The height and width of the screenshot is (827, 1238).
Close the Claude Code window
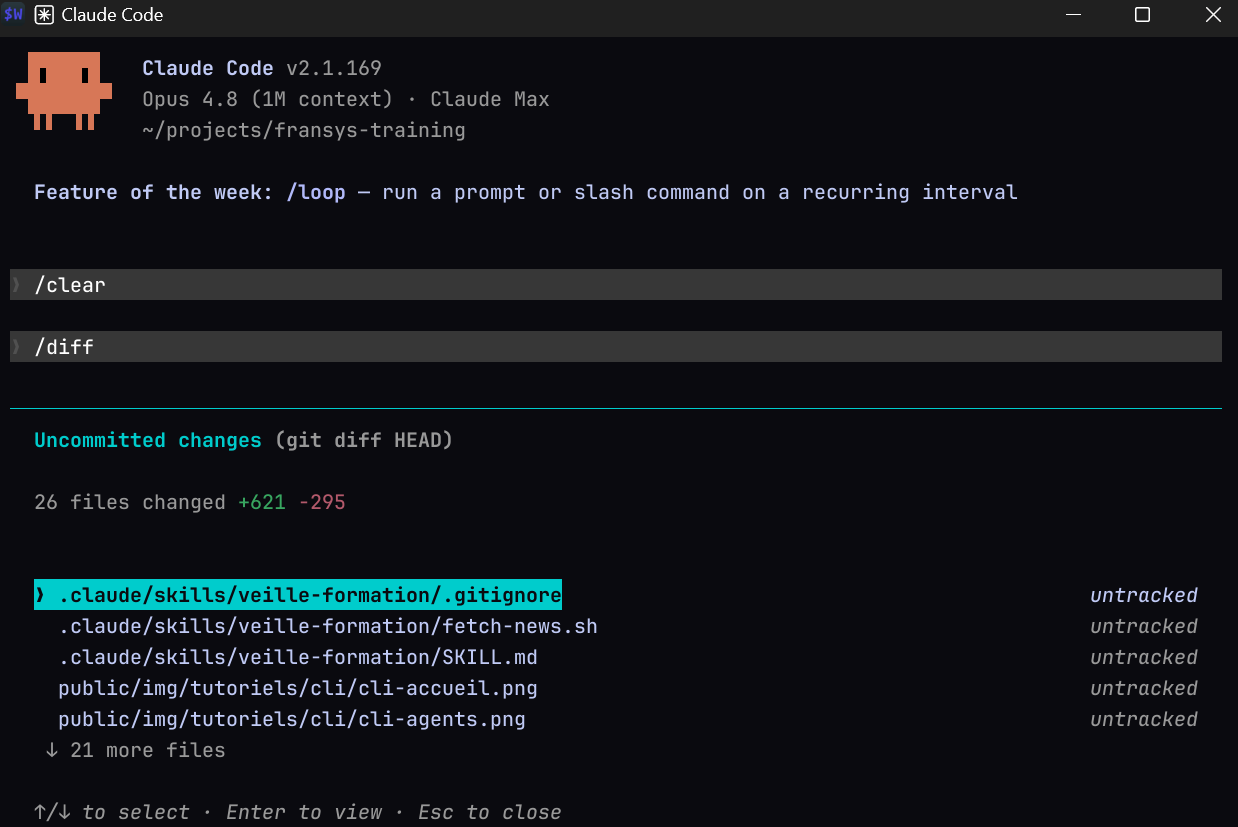pyautogui.click(x=1212, y=15)
